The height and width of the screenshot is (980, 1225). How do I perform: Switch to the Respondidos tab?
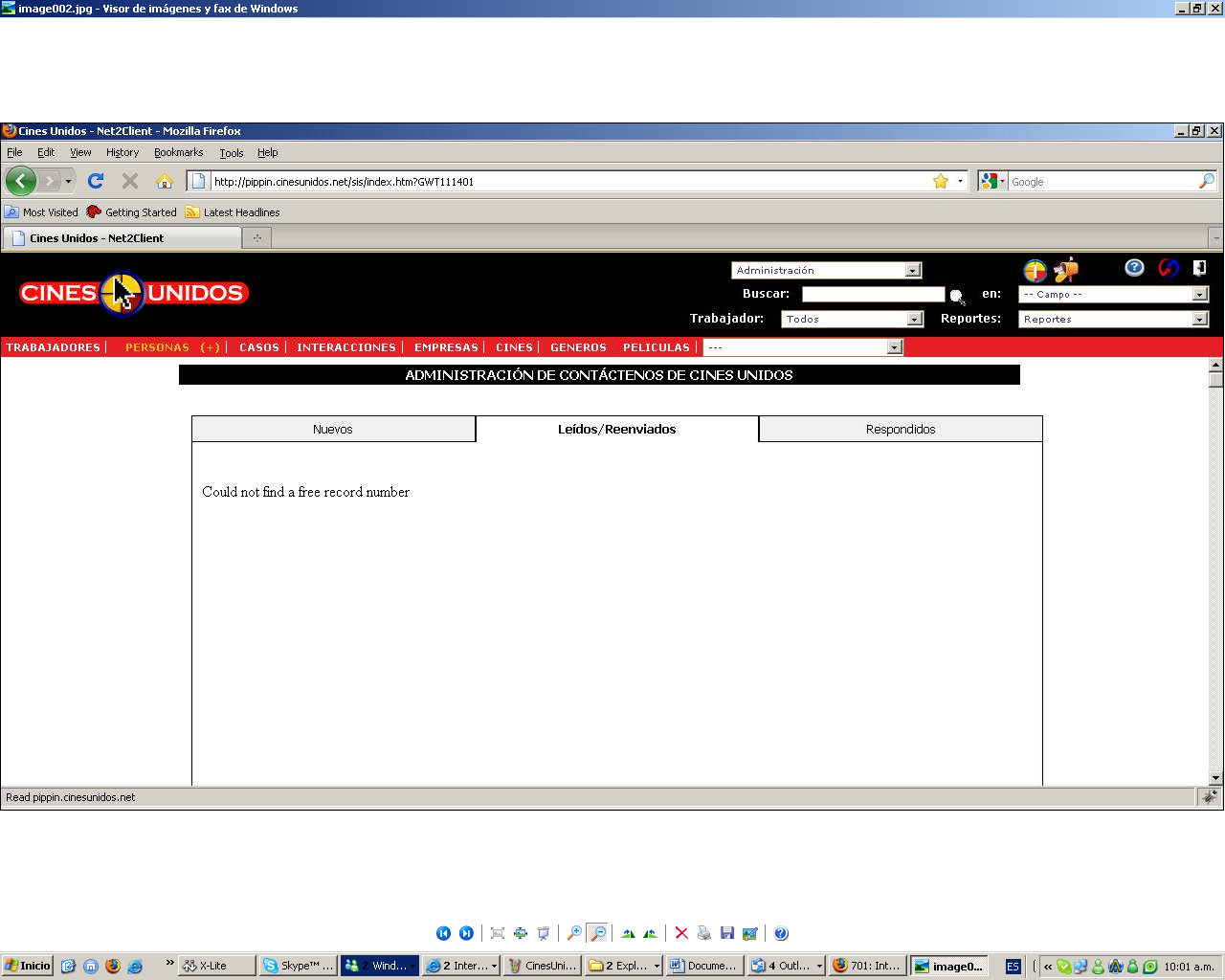pos(901,429)
